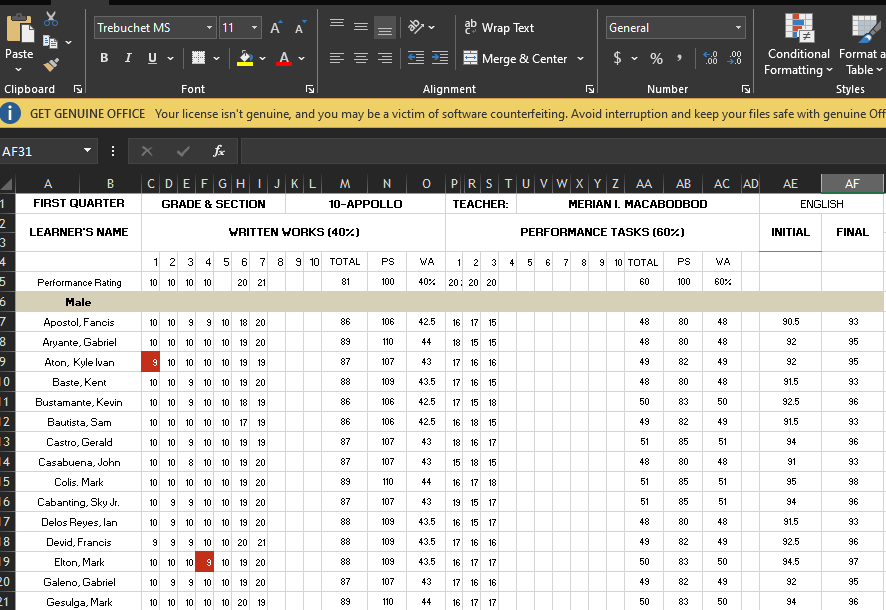Expand the Paste options arrow
886x610 pixels.
point(19,69)
